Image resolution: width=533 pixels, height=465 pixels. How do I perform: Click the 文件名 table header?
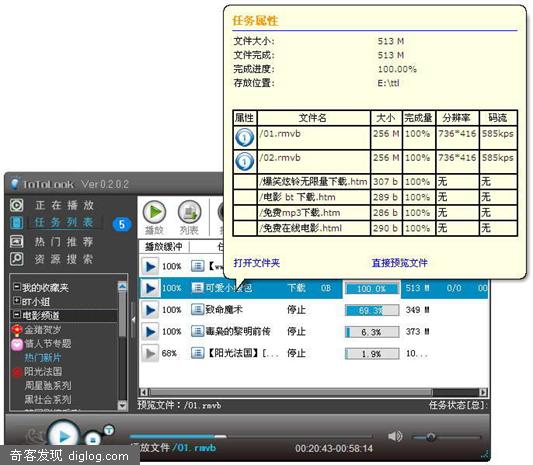[x=313, y=118]
